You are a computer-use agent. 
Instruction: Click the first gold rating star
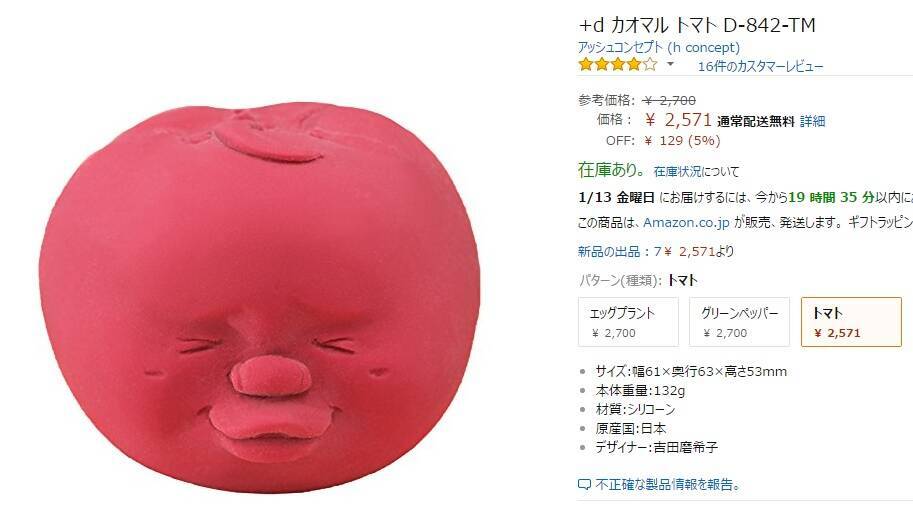point(586,65)
